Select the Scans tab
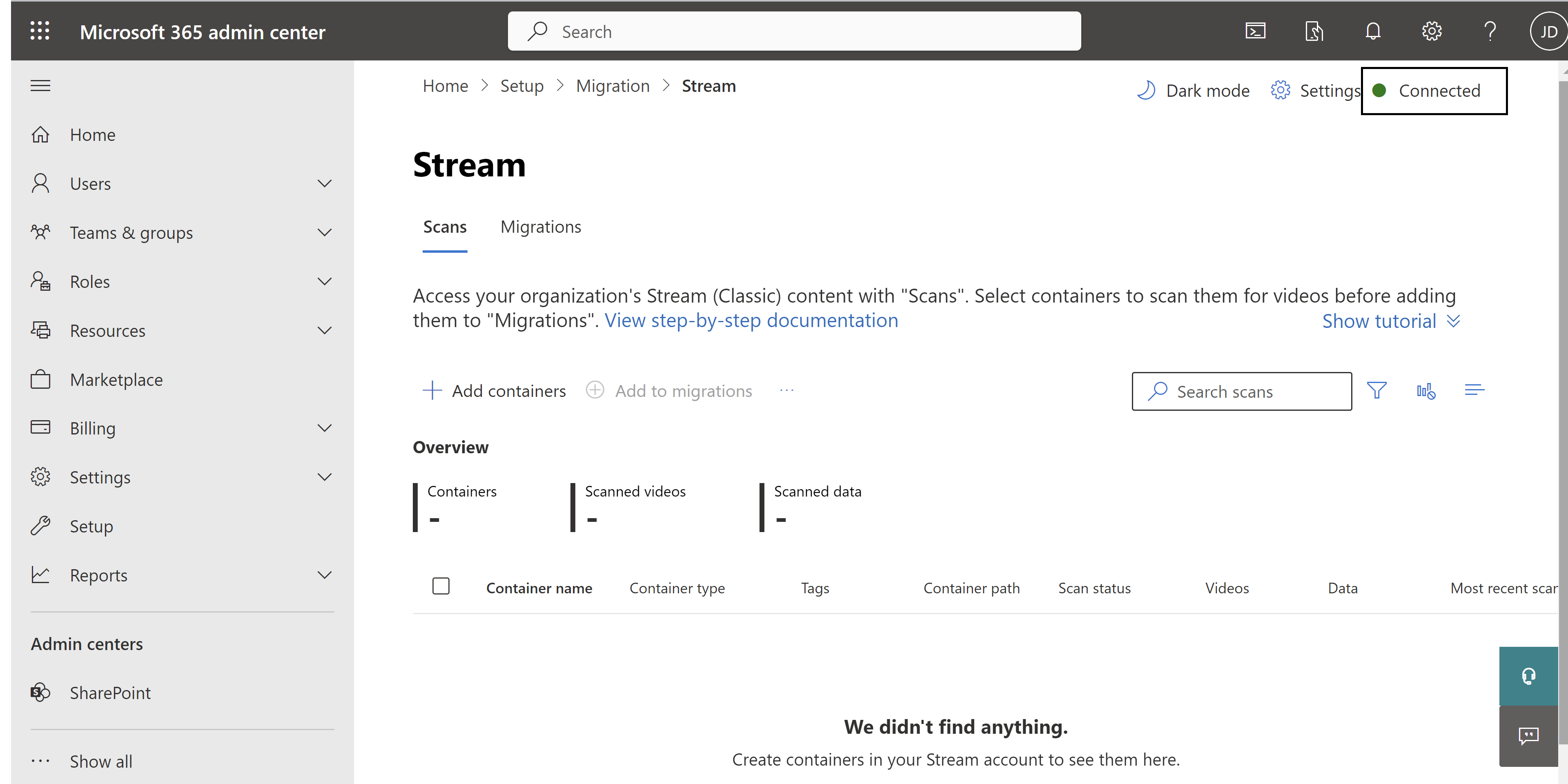 [x=444, y=226]
